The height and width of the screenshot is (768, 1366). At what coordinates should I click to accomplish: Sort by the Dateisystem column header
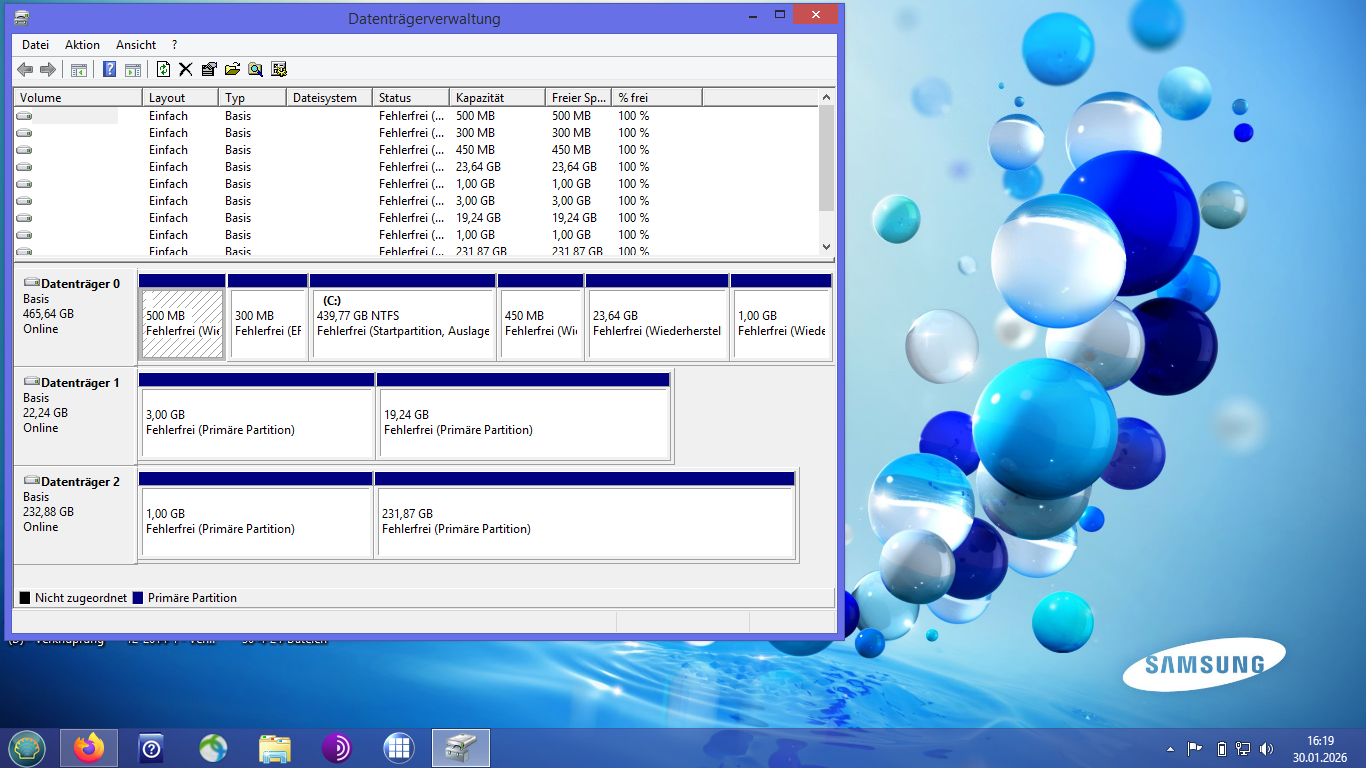tap(330, 98)
